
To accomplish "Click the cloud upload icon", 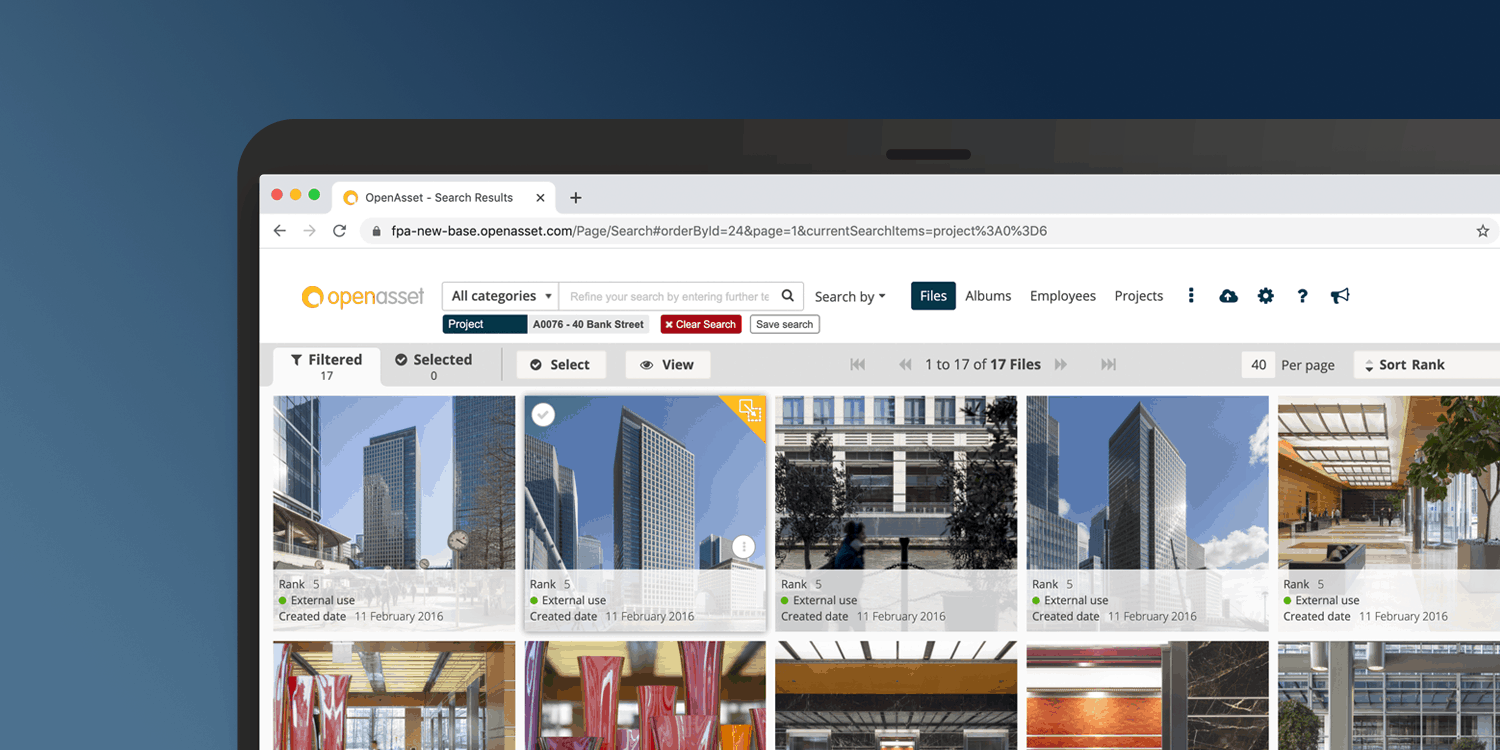I will (1228, 296).
